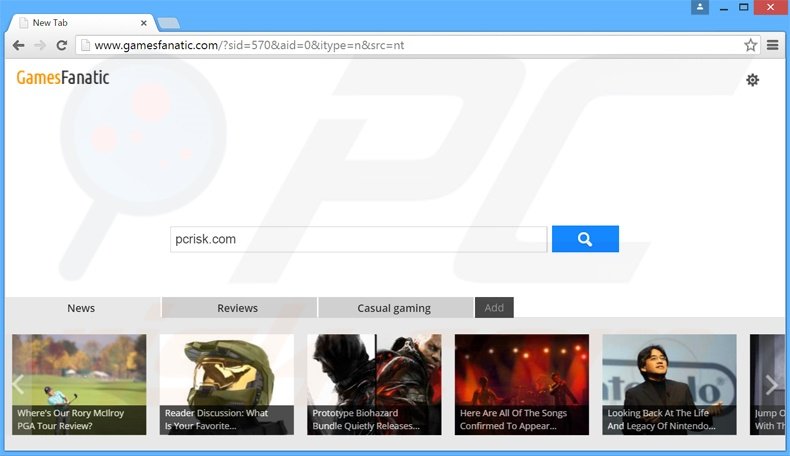Open GamesFanatic settings gear
The height and width of the screenshot is (456, 790).
752,80
